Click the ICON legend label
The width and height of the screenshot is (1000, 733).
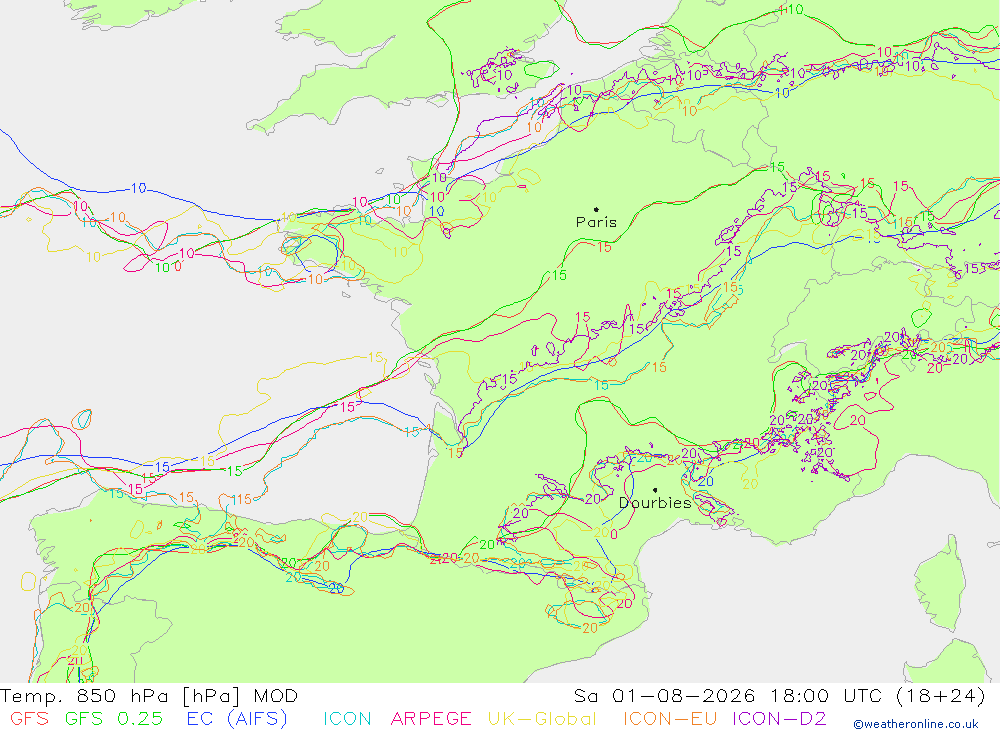point(347,719)
